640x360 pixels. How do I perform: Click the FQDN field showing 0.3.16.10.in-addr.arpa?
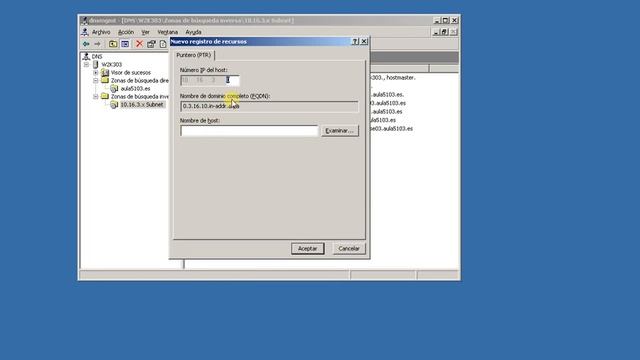(269, 106)
